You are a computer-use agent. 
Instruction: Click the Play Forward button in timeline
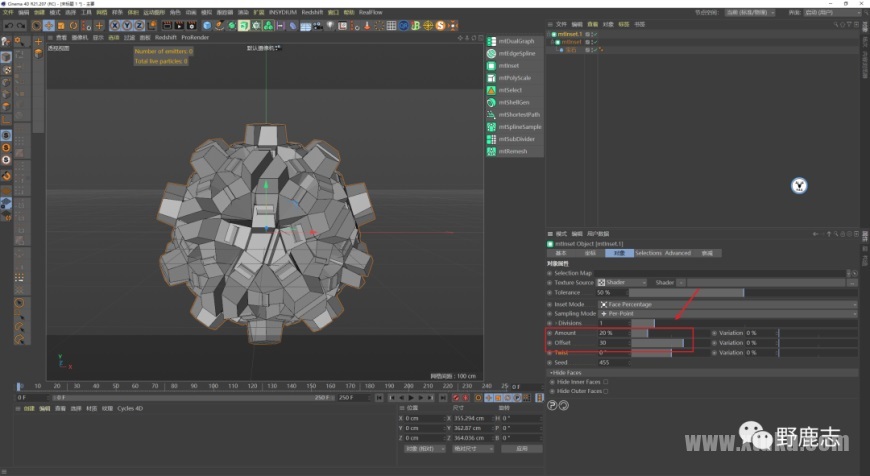[x=411, y=398]
